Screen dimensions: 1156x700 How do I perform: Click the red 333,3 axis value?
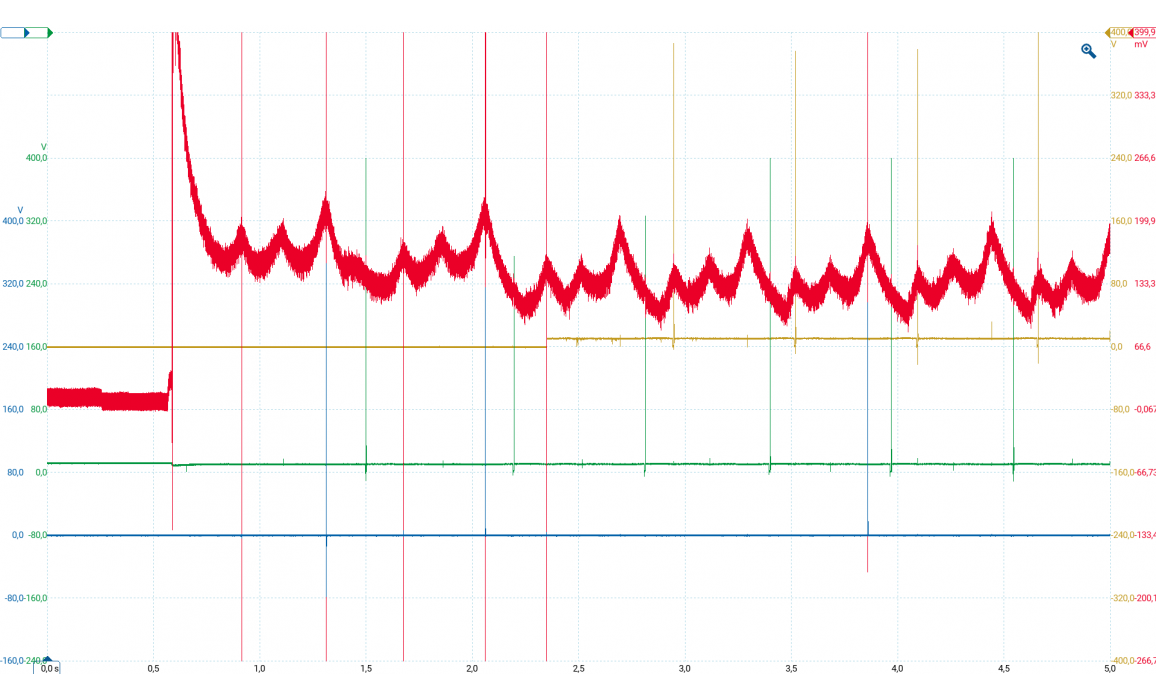(1145, 96)
